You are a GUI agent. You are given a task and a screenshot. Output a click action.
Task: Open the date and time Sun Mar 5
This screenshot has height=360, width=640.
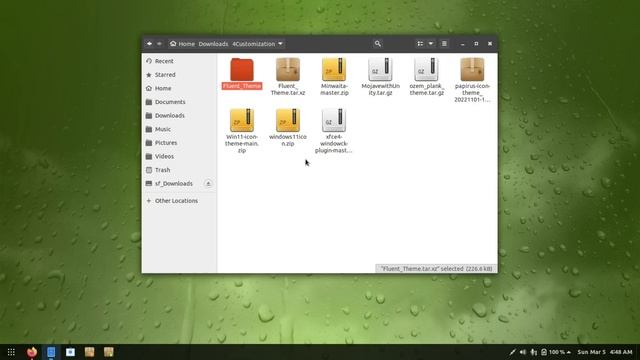click(605, 352)
